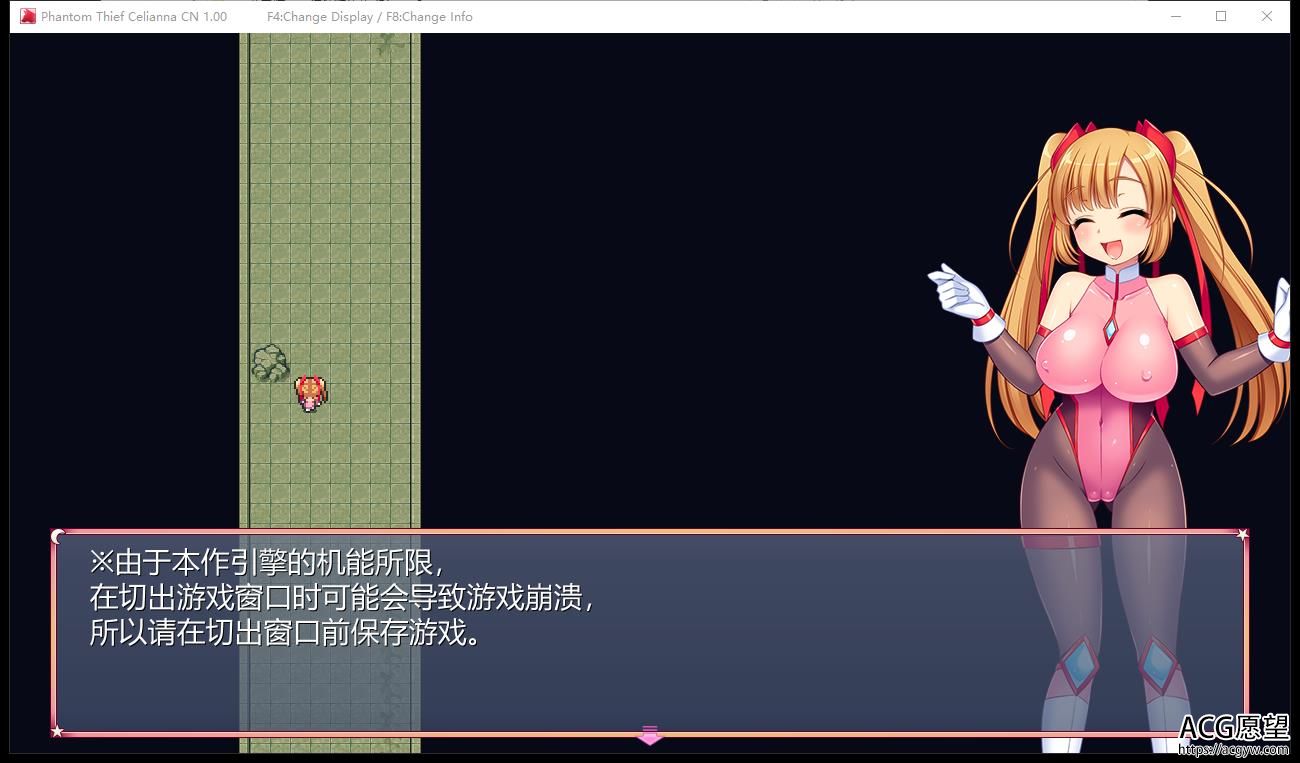1300x763 pixels.
Task: Close the game window
Action: click(1267, 16)
